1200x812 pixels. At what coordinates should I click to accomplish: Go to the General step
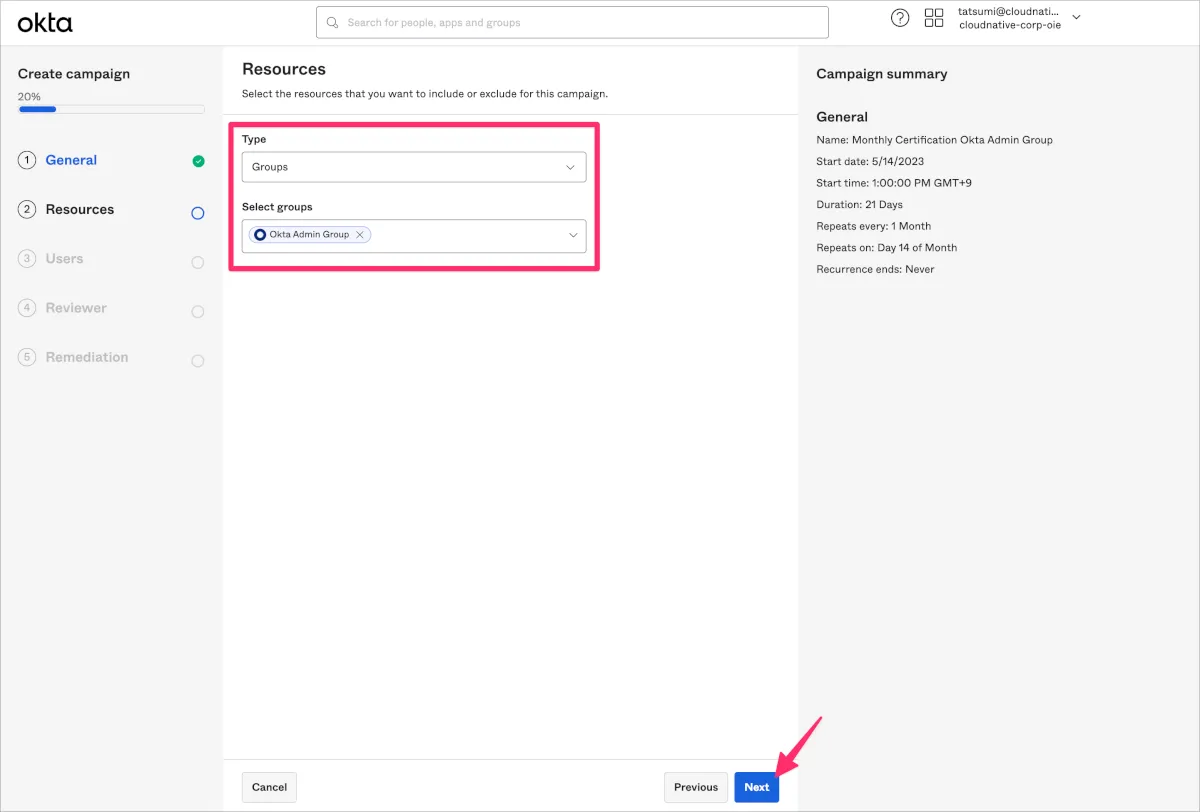[x=71, y=160]
